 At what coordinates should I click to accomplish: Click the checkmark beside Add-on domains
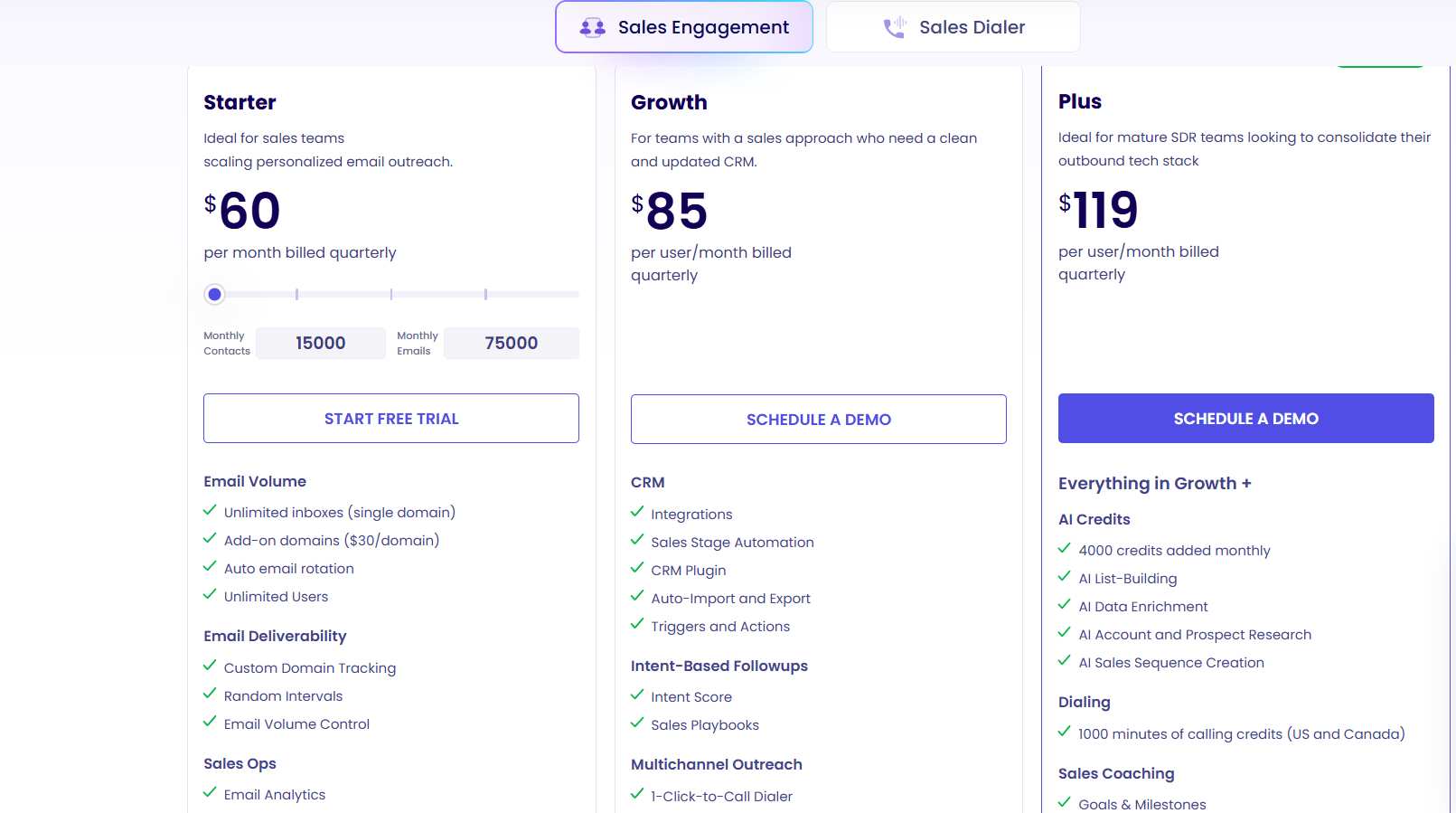210,538
